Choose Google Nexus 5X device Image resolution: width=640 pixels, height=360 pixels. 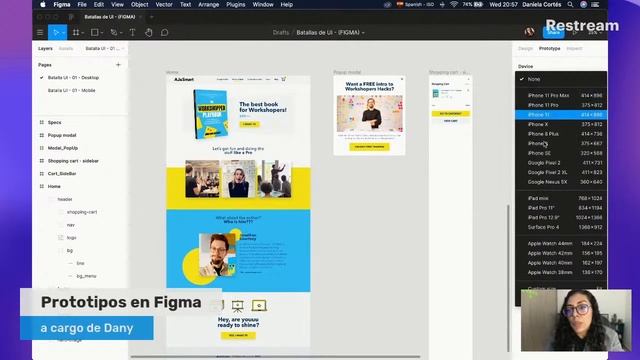point(561,182)
